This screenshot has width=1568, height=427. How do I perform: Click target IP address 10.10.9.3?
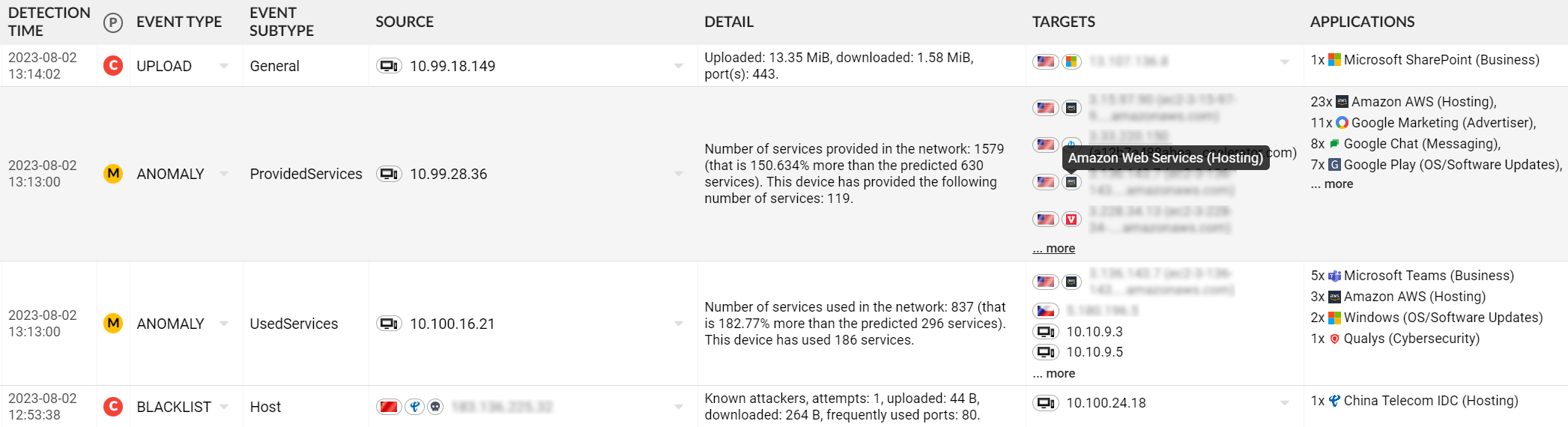coord(1095,332)
